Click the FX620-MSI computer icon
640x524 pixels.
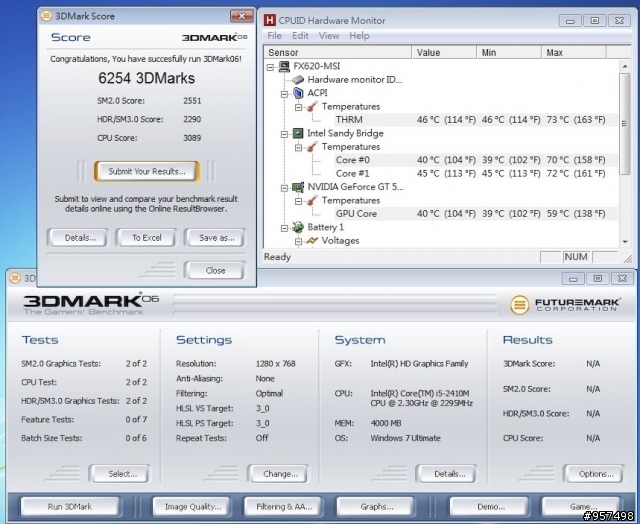[284, 66]
